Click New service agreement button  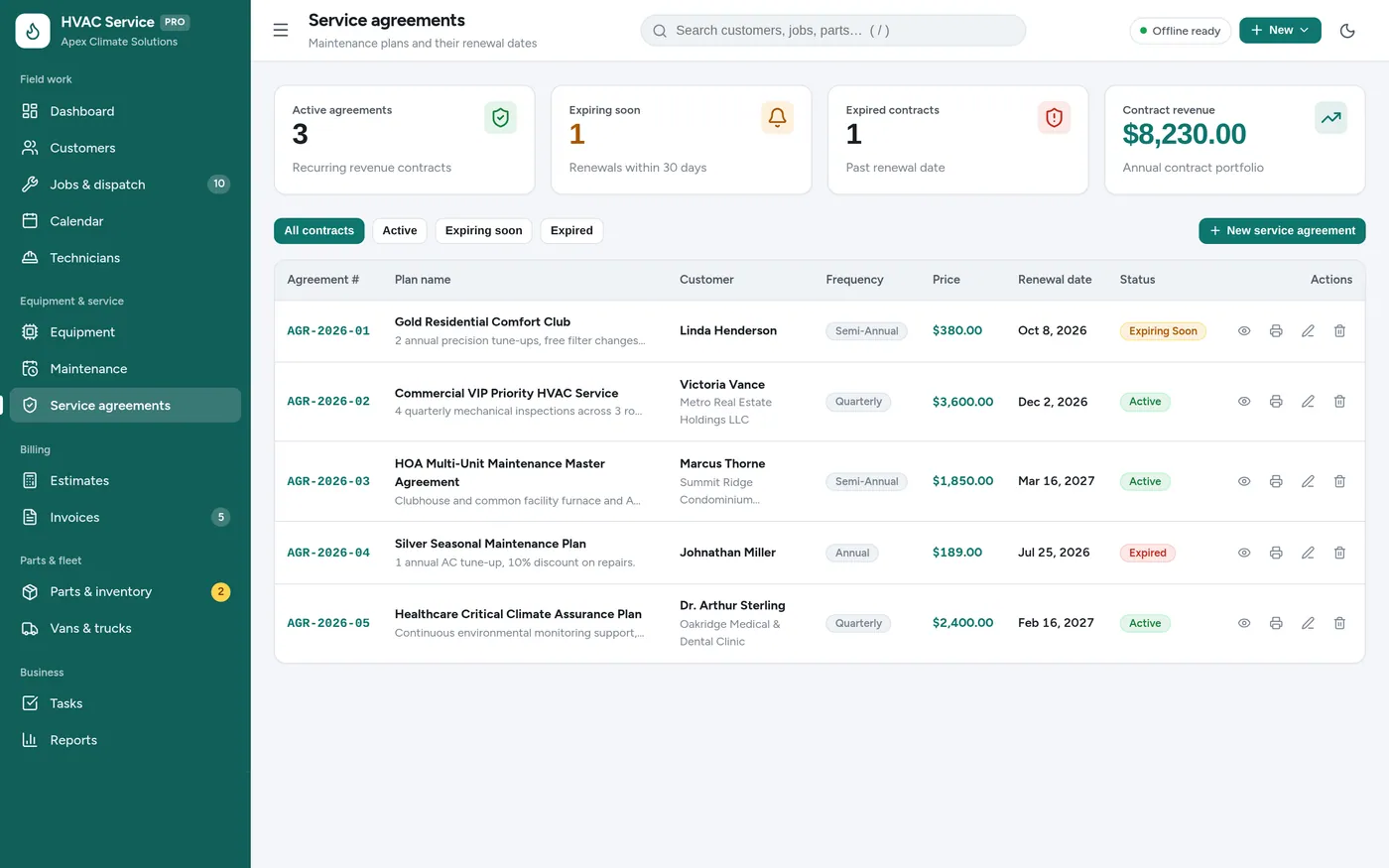pyautogui.click(x=1282, y=231)
